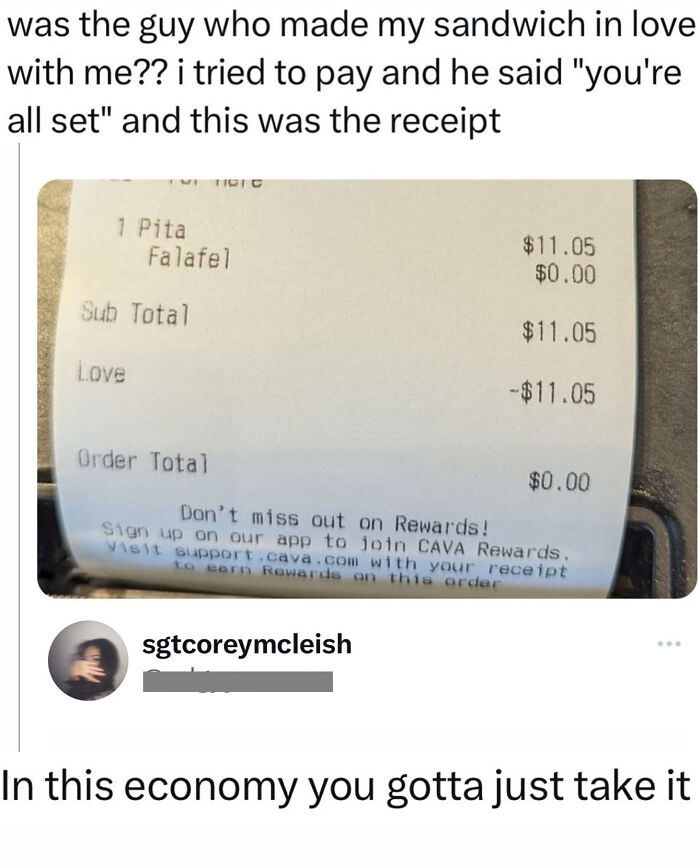Click the order total '$0.00' amount
700x868 pixels.
coord(559,481)
